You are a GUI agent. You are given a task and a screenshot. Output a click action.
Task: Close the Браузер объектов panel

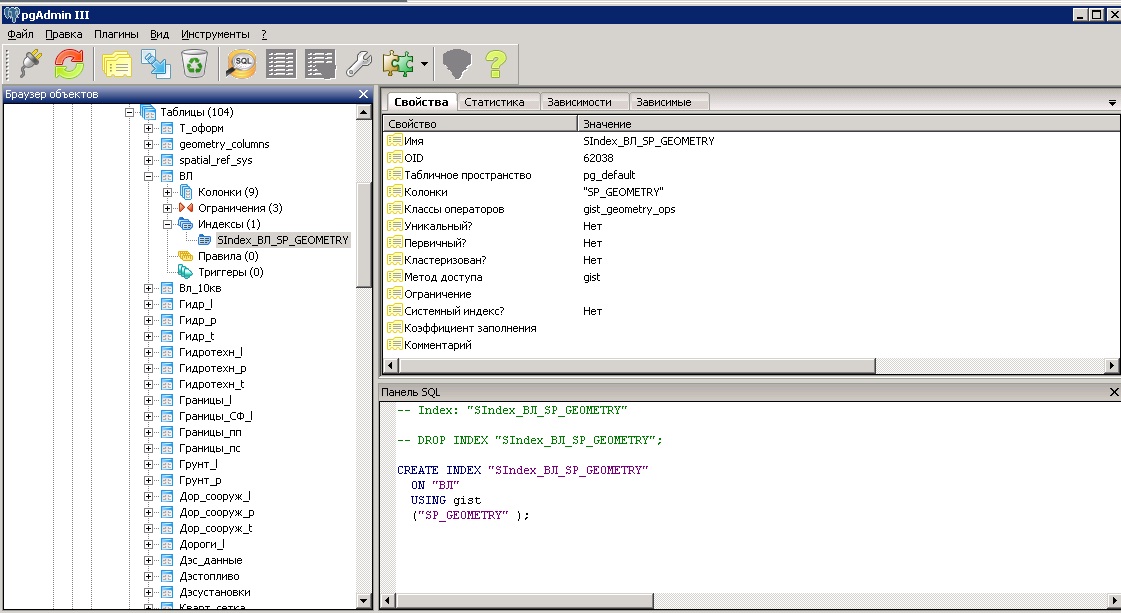364,94
